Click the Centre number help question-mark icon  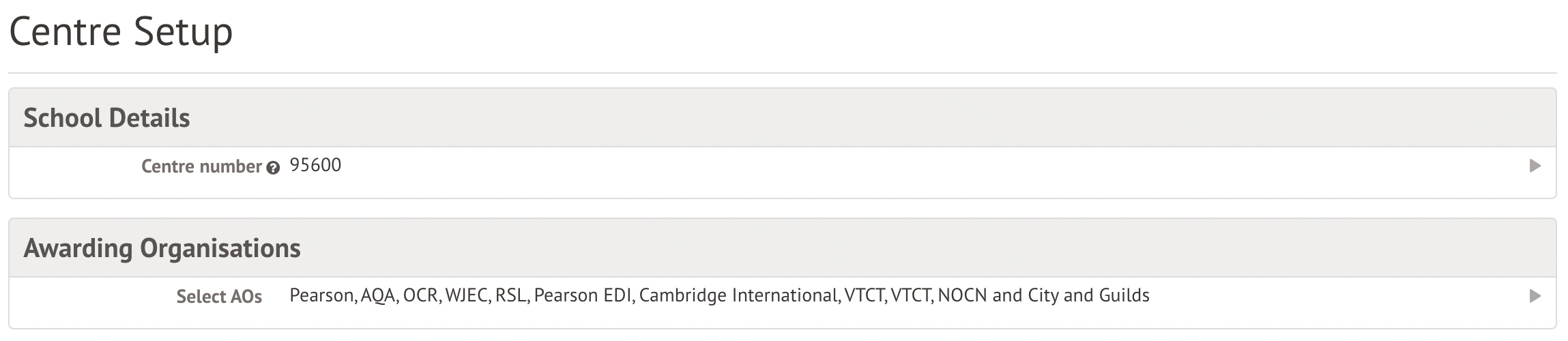273,168
